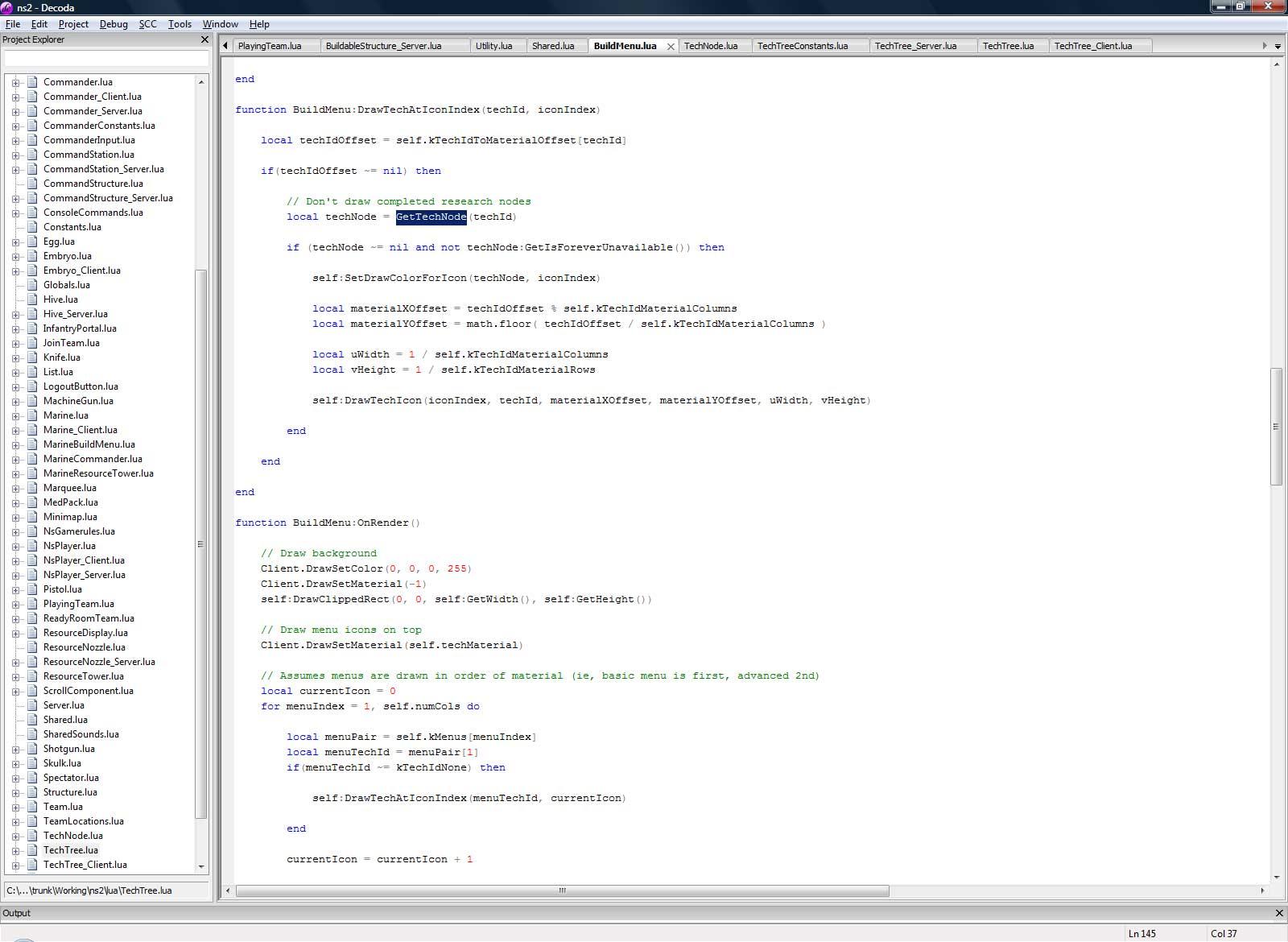Close the Output panel
Screen dimensions: 1288x942
click(1279, 913)
